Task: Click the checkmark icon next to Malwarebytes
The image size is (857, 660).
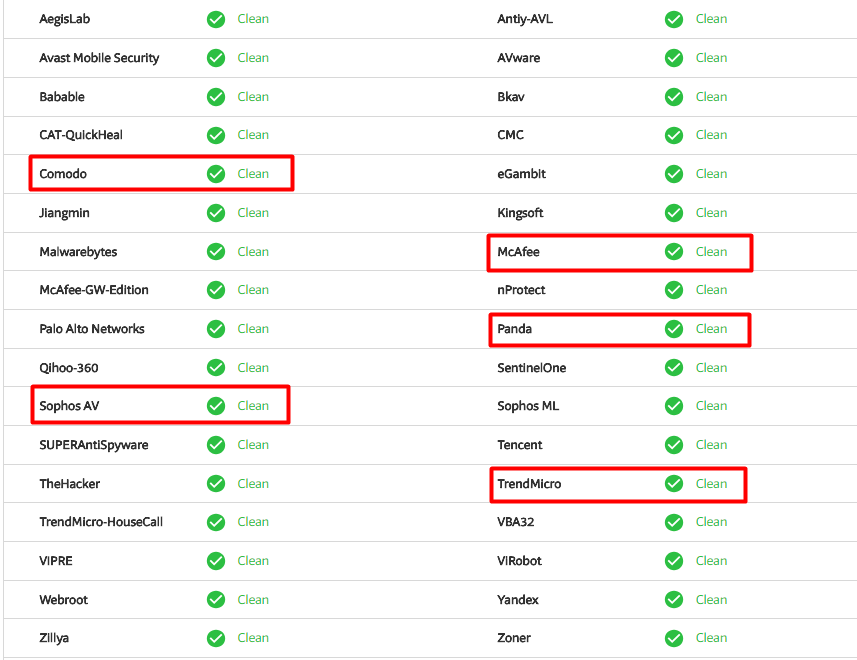Action: pyautogui.click(x=216, y=252)
